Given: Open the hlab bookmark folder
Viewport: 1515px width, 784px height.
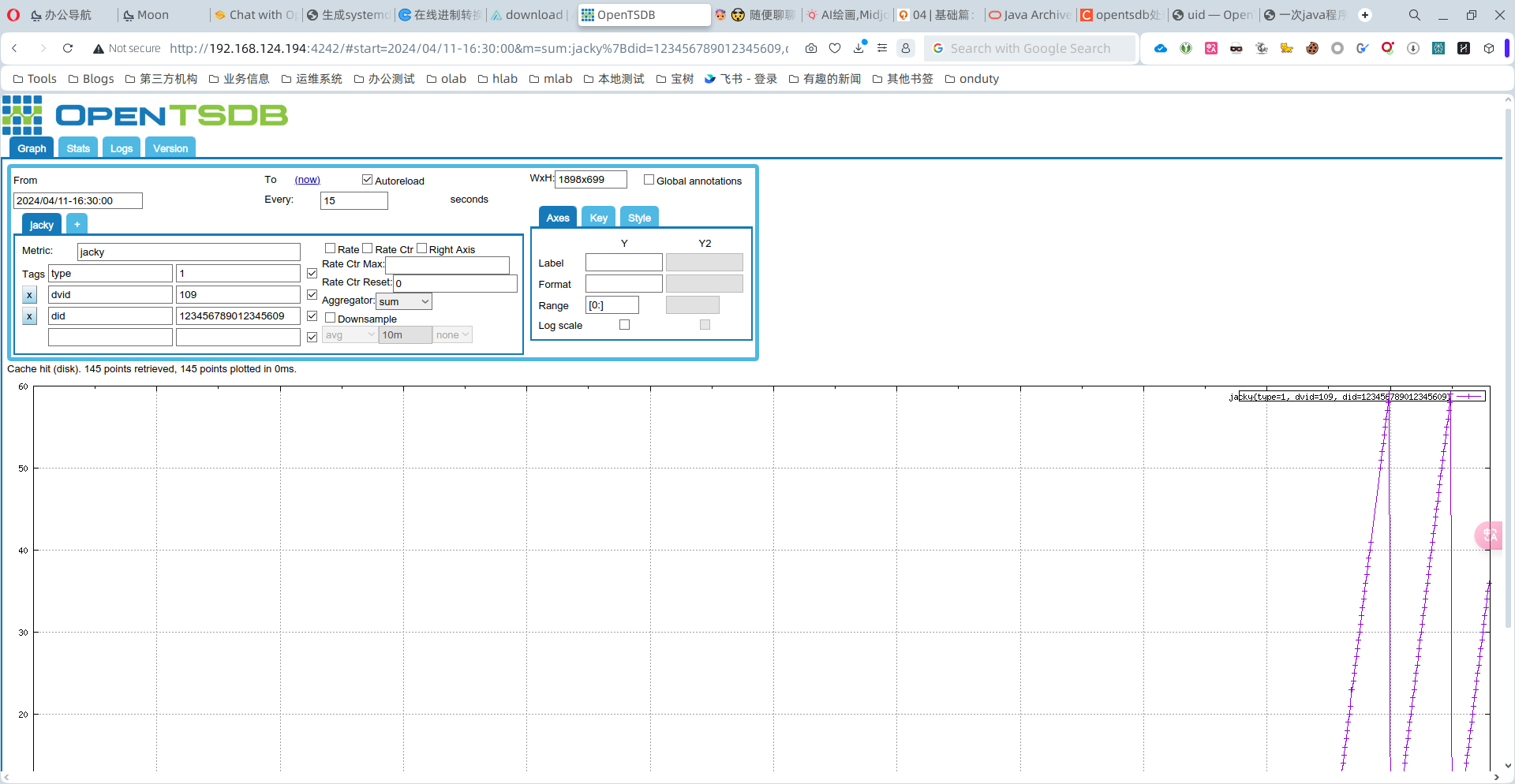Looking at the screenshot, I should (x=498, y=79).
